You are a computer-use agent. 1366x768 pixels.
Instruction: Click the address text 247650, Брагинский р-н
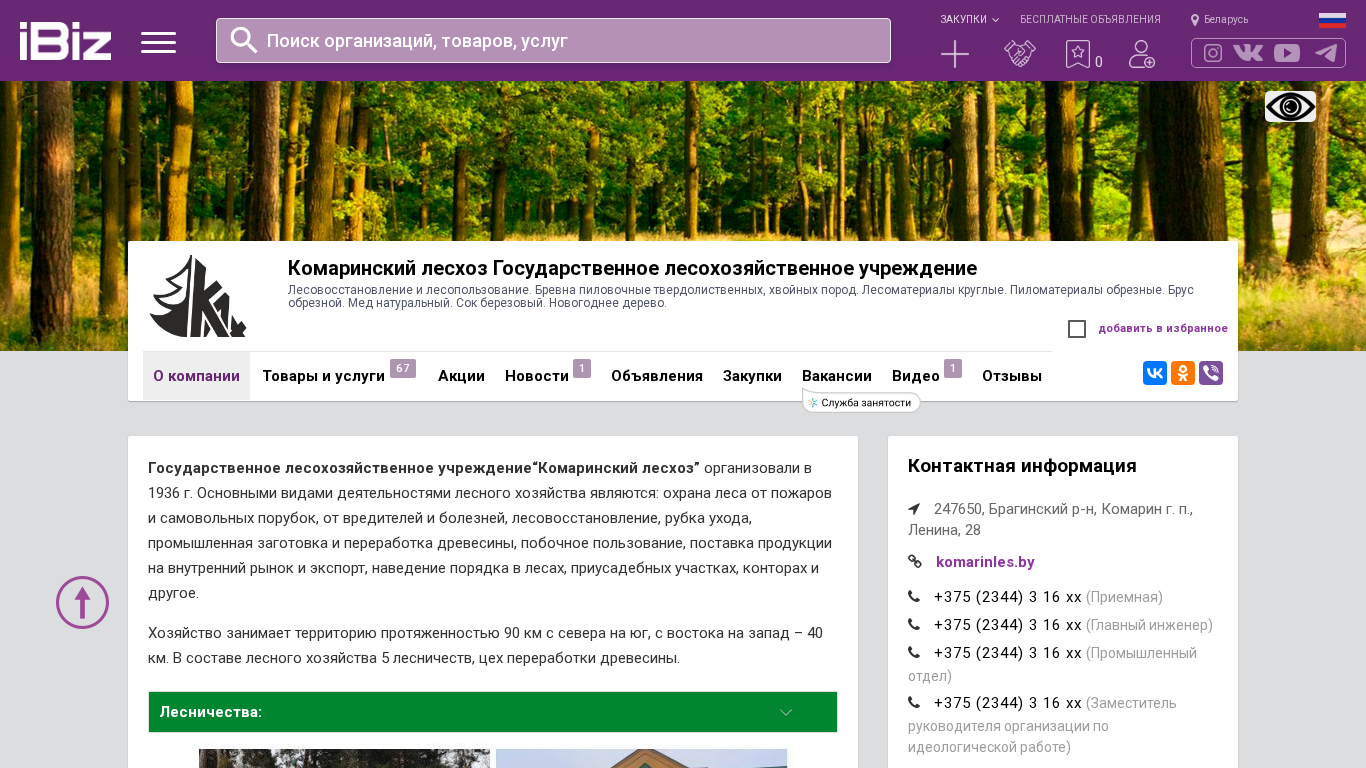[1050, 519]
